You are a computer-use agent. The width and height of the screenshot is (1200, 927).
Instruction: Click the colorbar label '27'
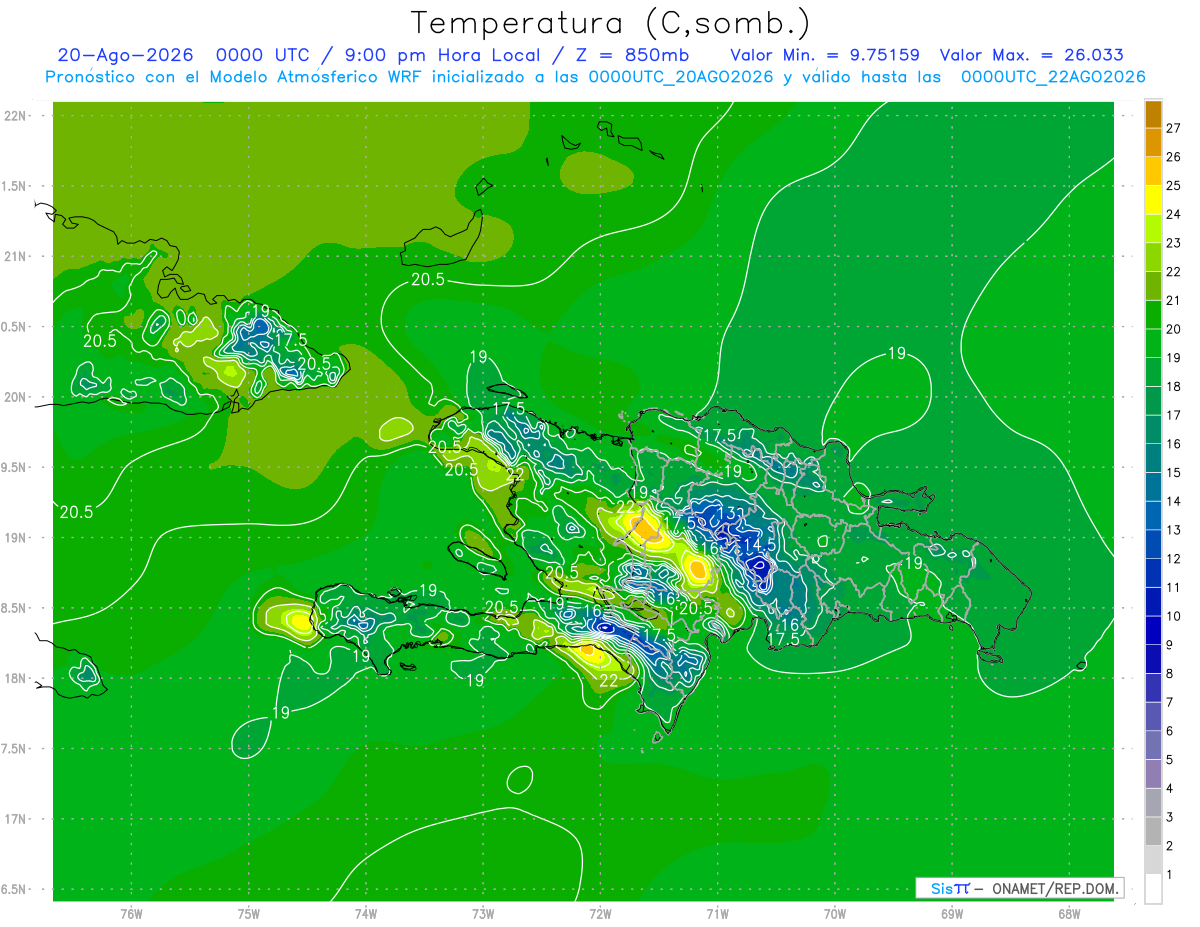tap(1174, 128)
